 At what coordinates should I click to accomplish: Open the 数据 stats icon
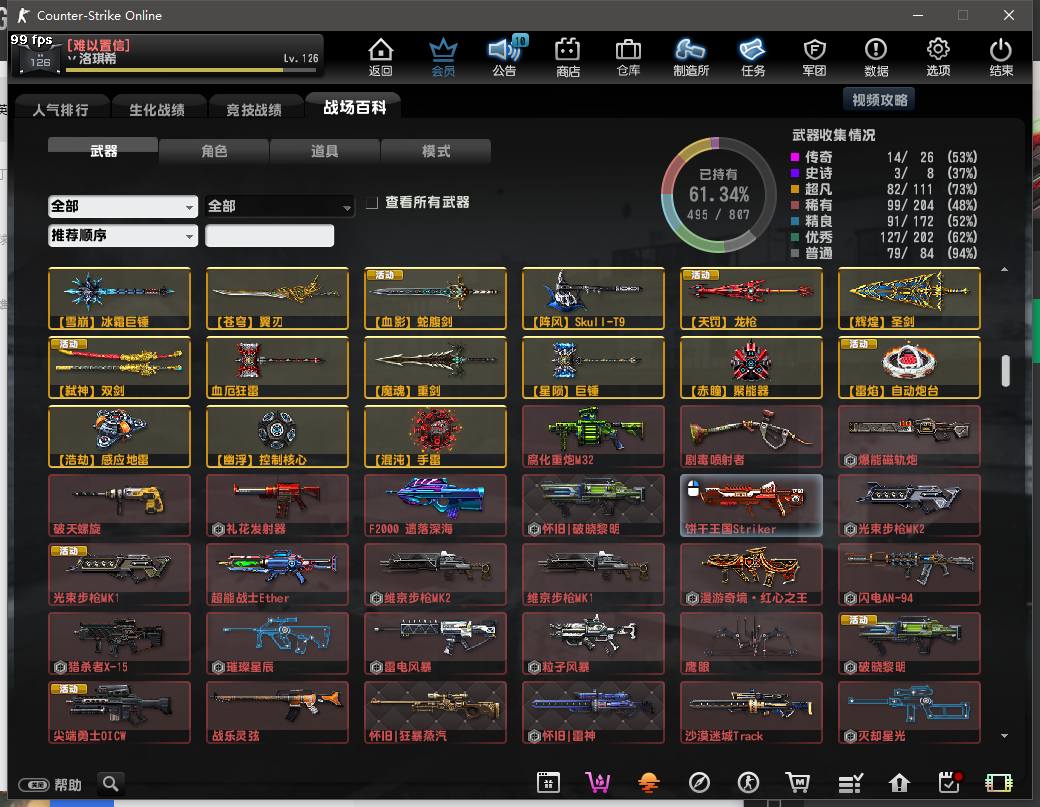[x=876, y=57]
